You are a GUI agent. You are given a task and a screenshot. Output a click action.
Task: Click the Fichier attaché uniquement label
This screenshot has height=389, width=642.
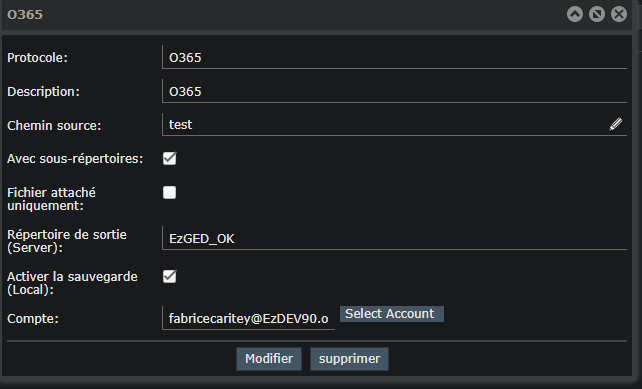pos(51,199)
